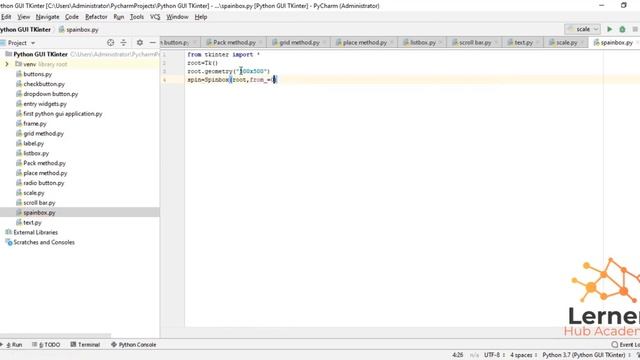640x360 pixels.
Task: Select spainbox.py in project tree
Action: (x=39, y=213)
